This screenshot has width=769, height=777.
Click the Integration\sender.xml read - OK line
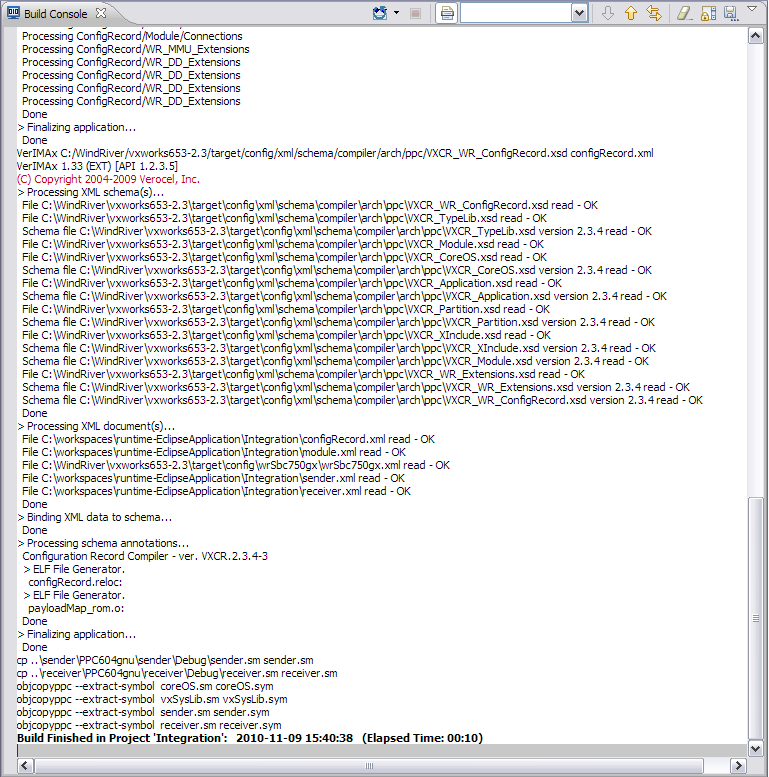pyautogui.click(x=214, y=478)
